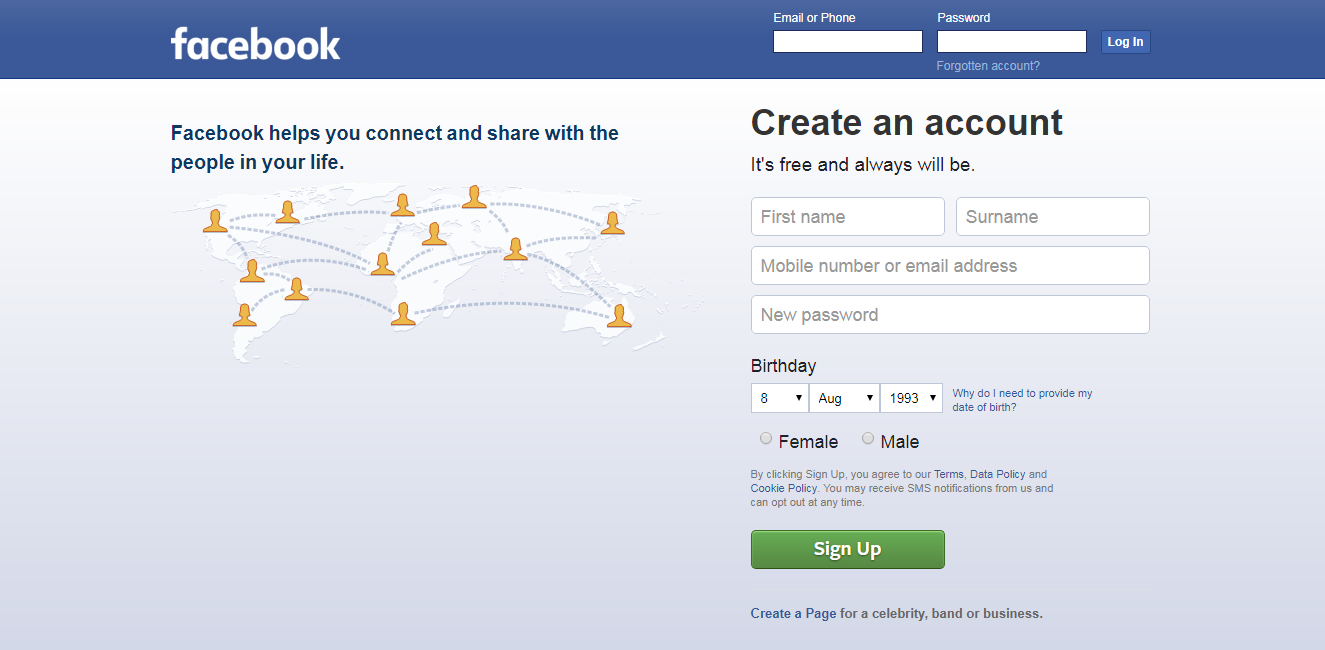The height and width of the screenshot is (650, 1325).
Task: Select the Female radio button
Action: (x=766, y=438)
